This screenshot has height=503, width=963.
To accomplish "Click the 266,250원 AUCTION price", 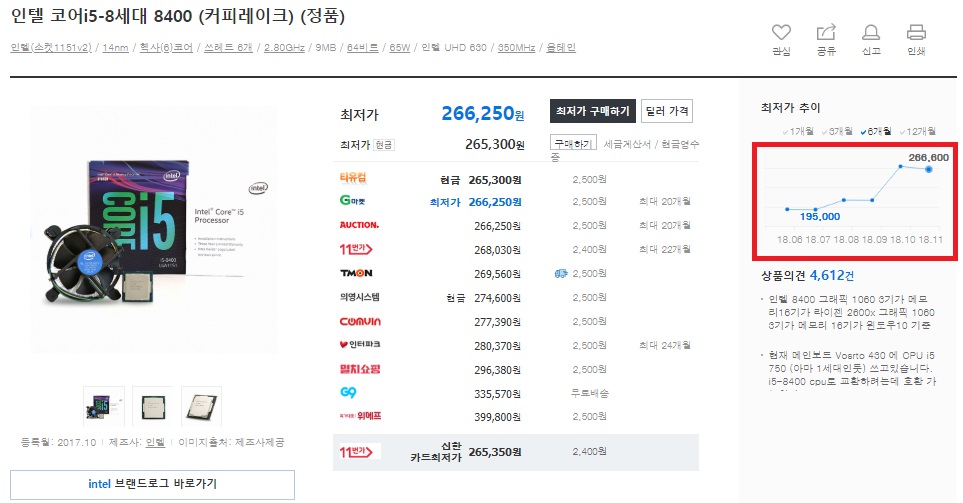I will [497, 226].
